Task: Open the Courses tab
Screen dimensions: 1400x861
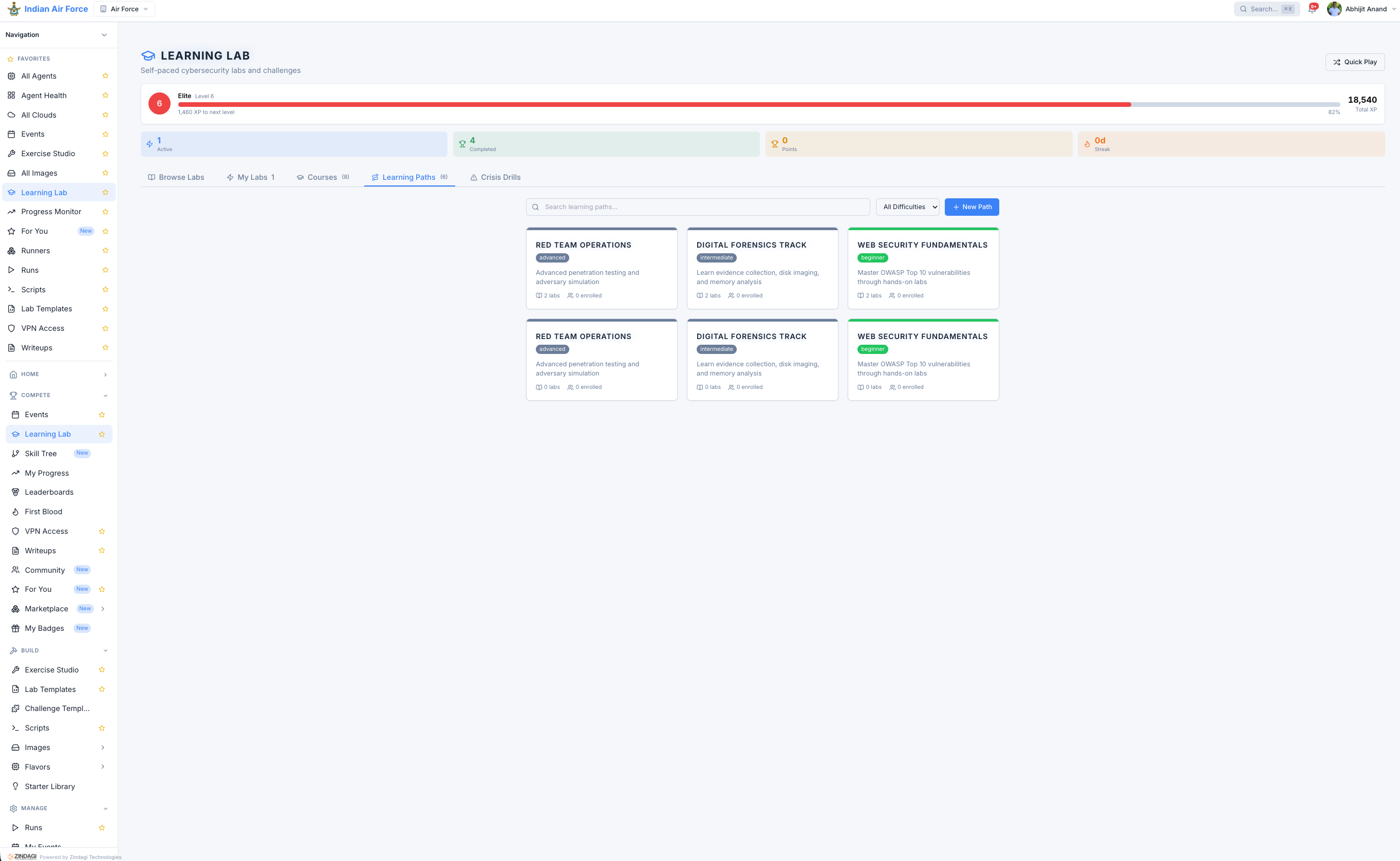Action: click(x=322, y=177)
